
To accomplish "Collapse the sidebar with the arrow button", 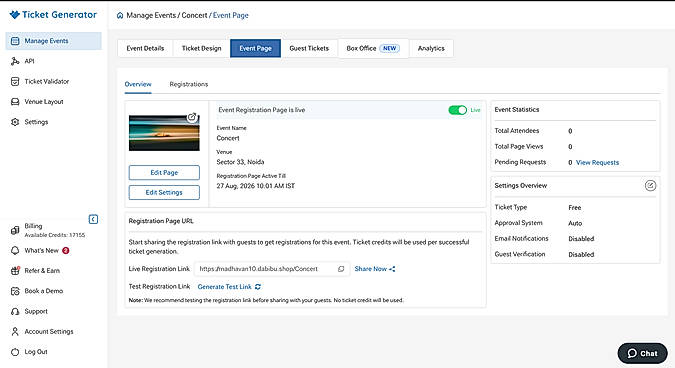I will [93, 219].
